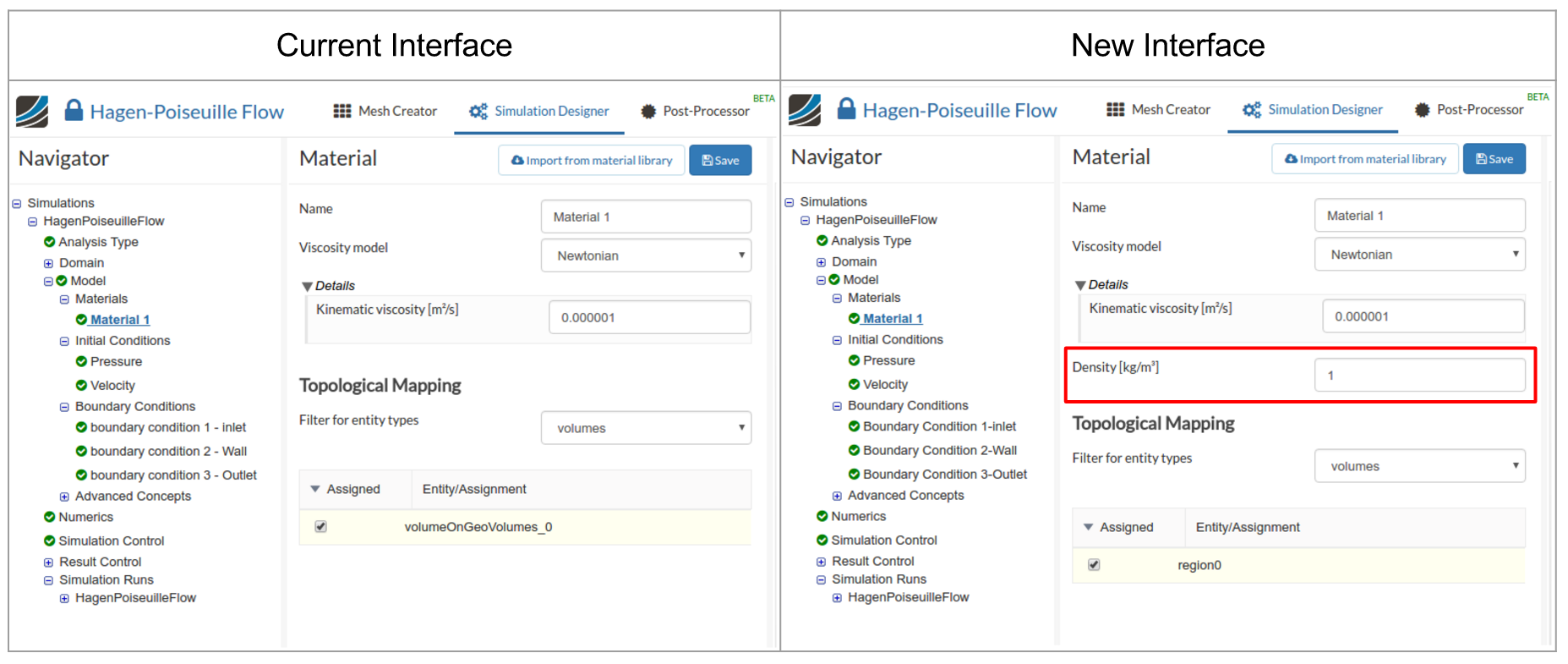1568x664 pixels.
Task: Switch to Mesh Creator tab in New Interface
Action: coord(1159,110)
